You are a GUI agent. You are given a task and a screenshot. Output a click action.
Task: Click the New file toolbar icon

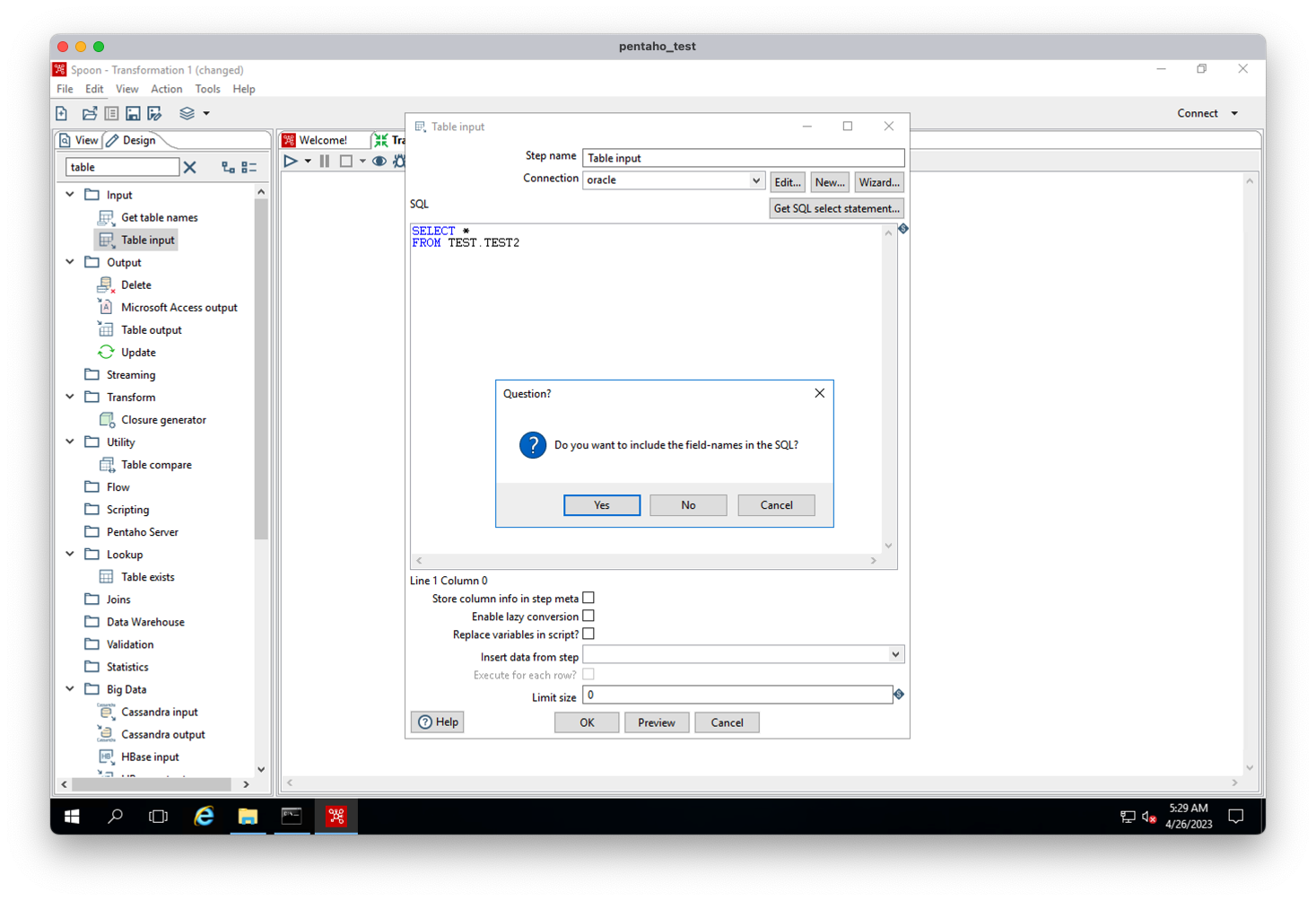62,113
